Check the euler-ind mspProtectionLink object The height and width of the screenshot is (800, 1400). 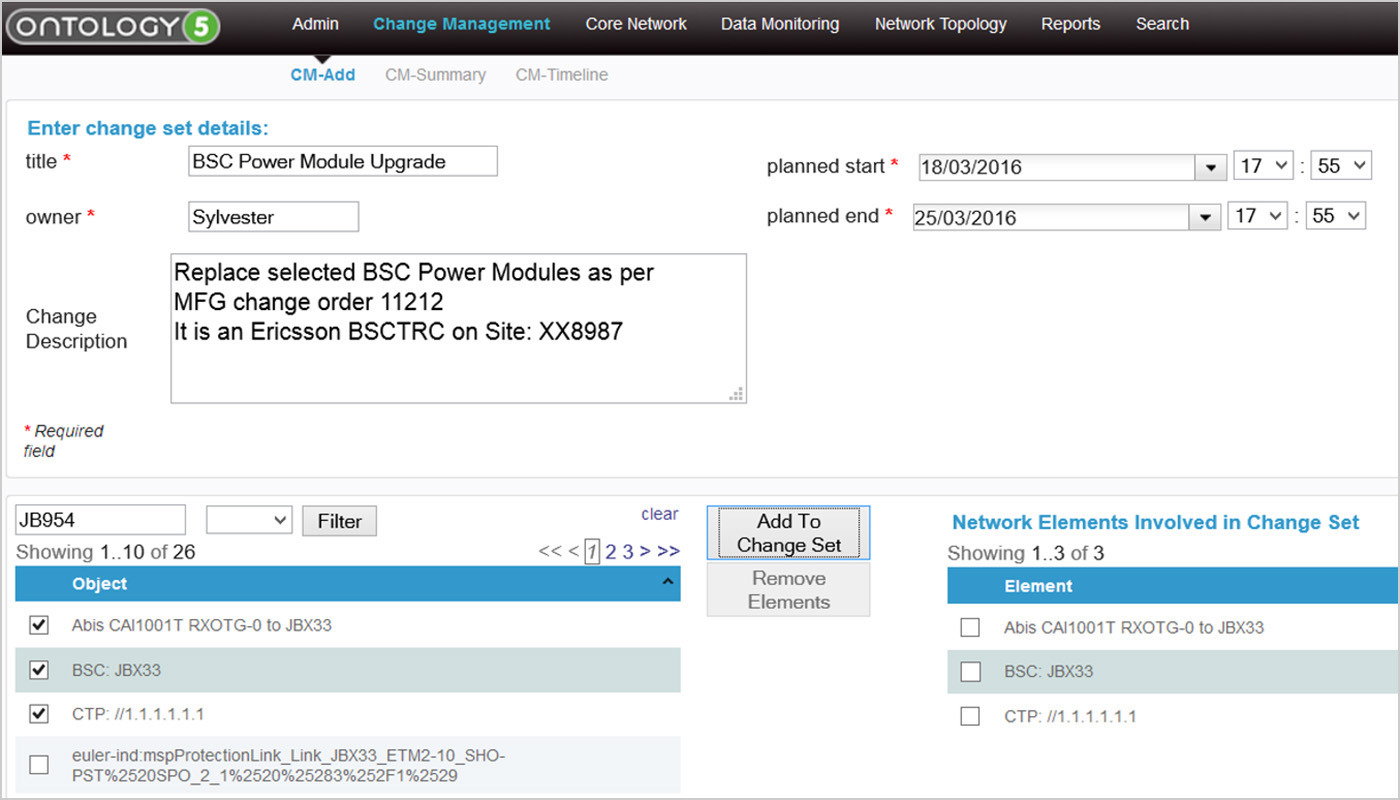point(39,765)
